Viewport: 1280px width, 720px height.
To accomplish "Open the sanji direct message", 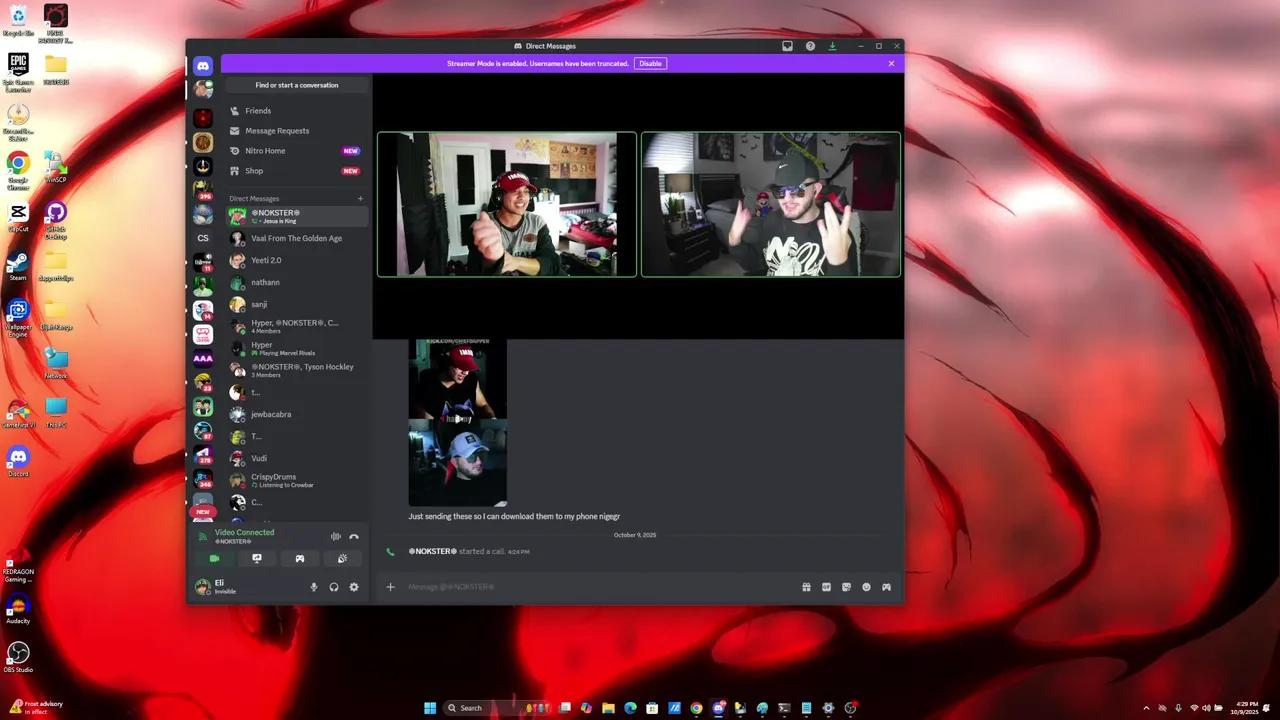I will pos(297,304).
